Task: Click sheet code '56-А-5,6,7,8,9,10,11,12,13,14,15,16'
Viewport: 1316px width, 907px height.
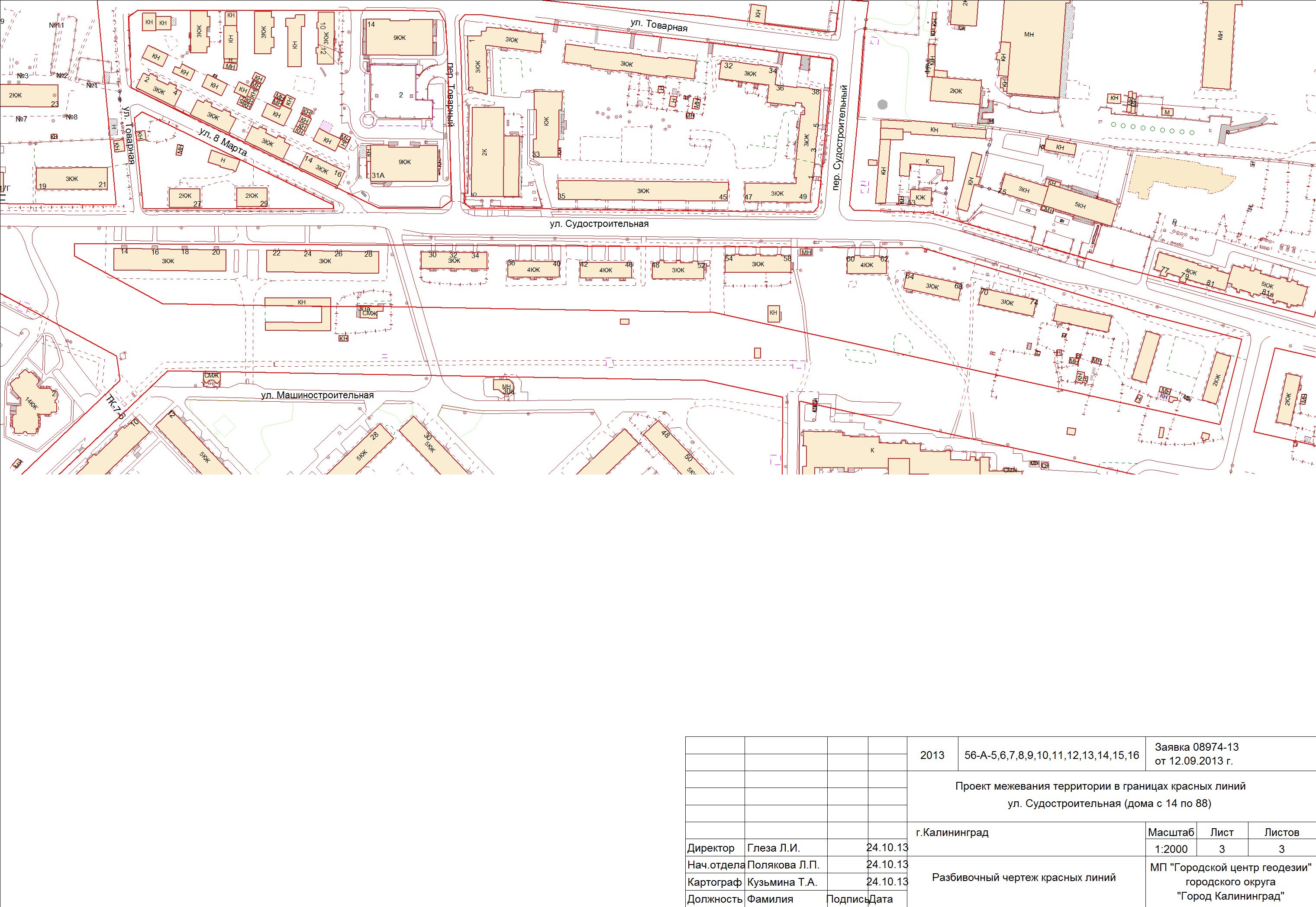Action: click(x=1051, y=755)
